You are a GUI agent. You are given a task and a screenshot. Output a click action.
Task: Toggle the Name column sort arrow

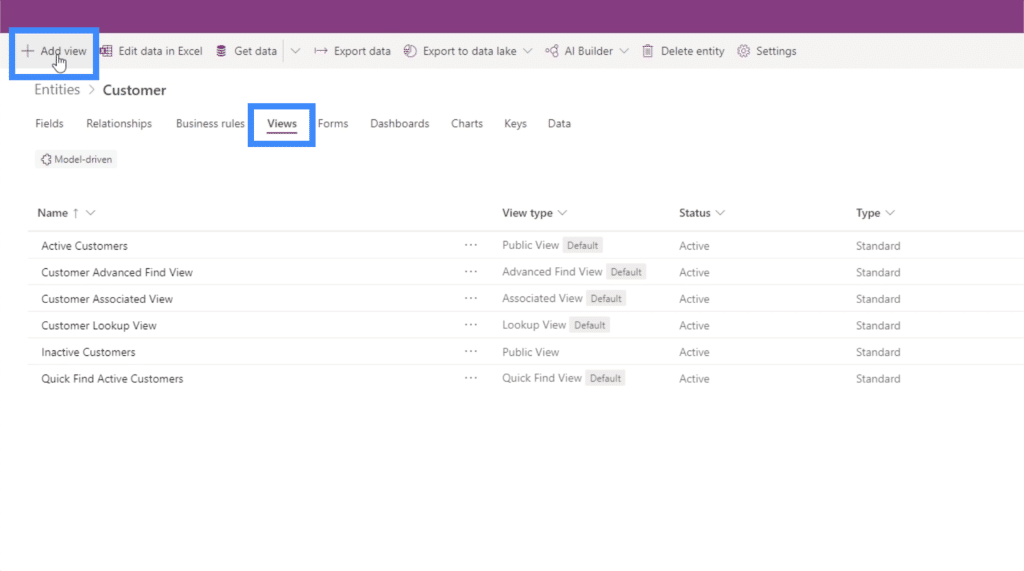point(76,213)
